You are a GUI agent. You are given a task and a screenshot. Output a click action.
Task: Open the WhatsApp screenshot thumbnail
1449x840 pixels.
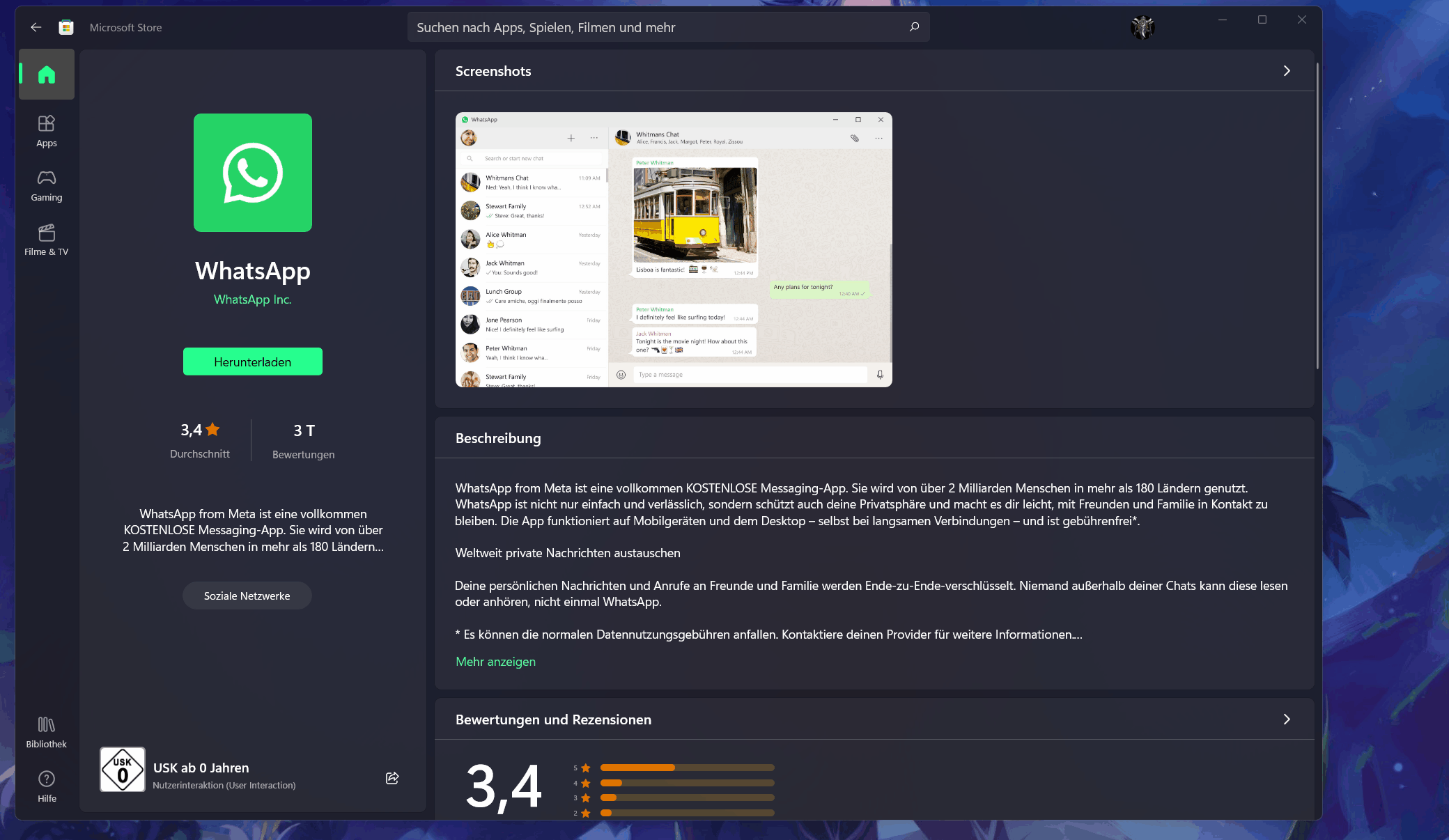(674, 249)
